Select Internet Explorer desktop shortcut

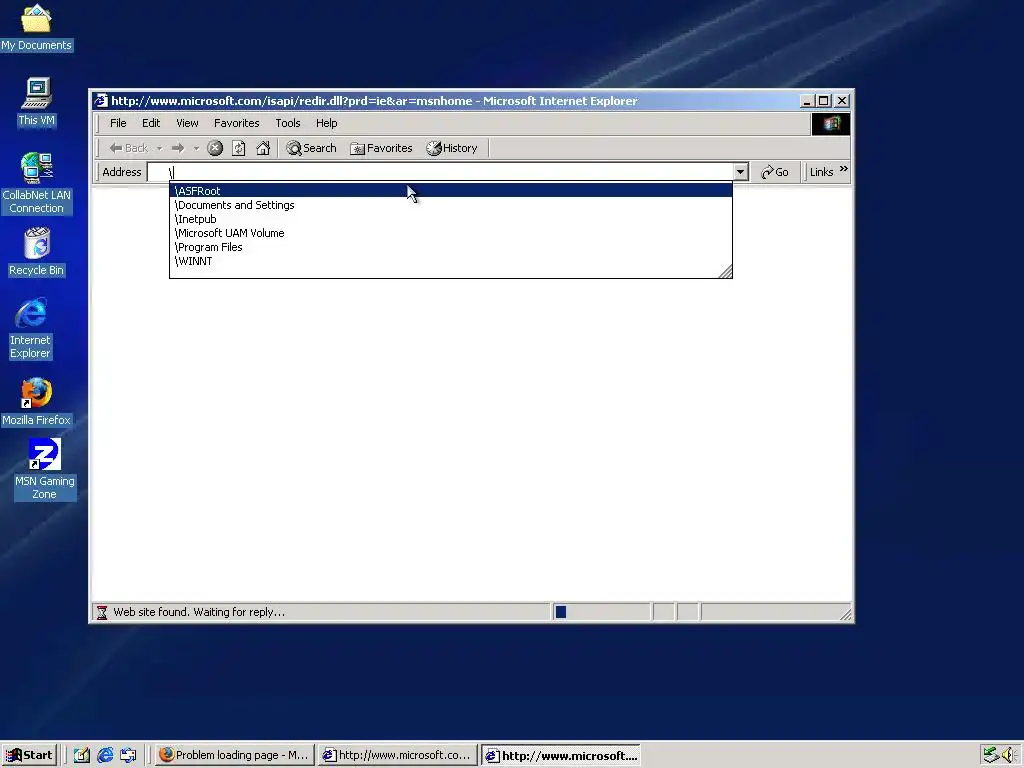[x=30, y=328]
